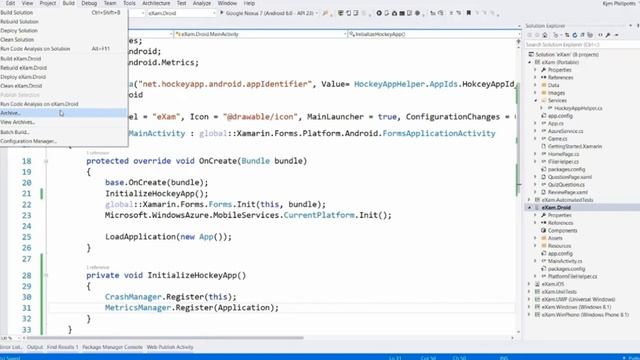
Task: Select Game.cs in Solution Explorer
Action: 557,139
